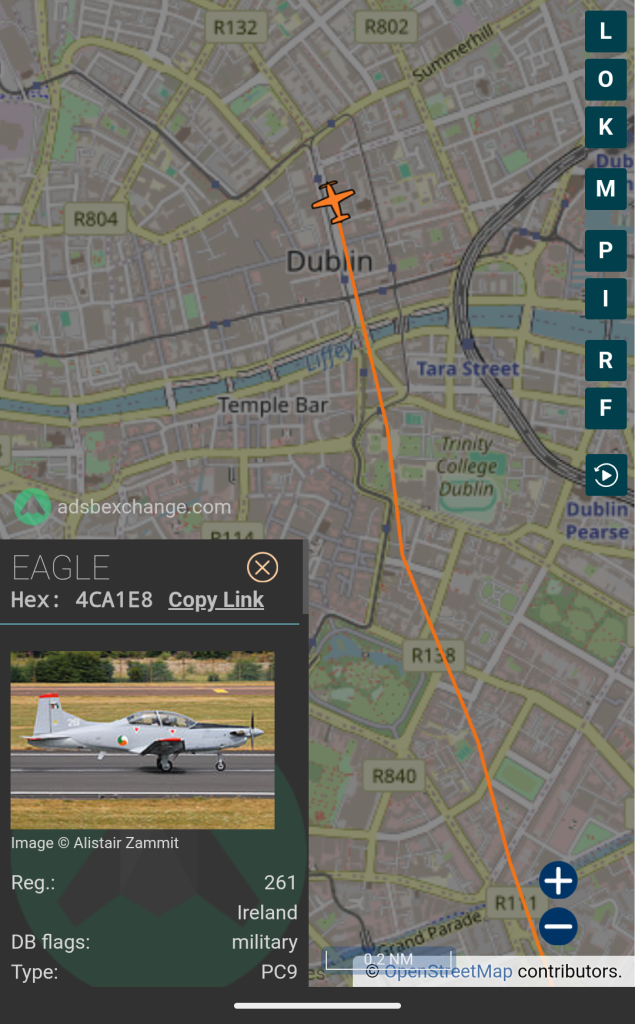This screenshot has width=635, height=1024.
Task: Click the Tara Street station label
Action: coord(468,369)
